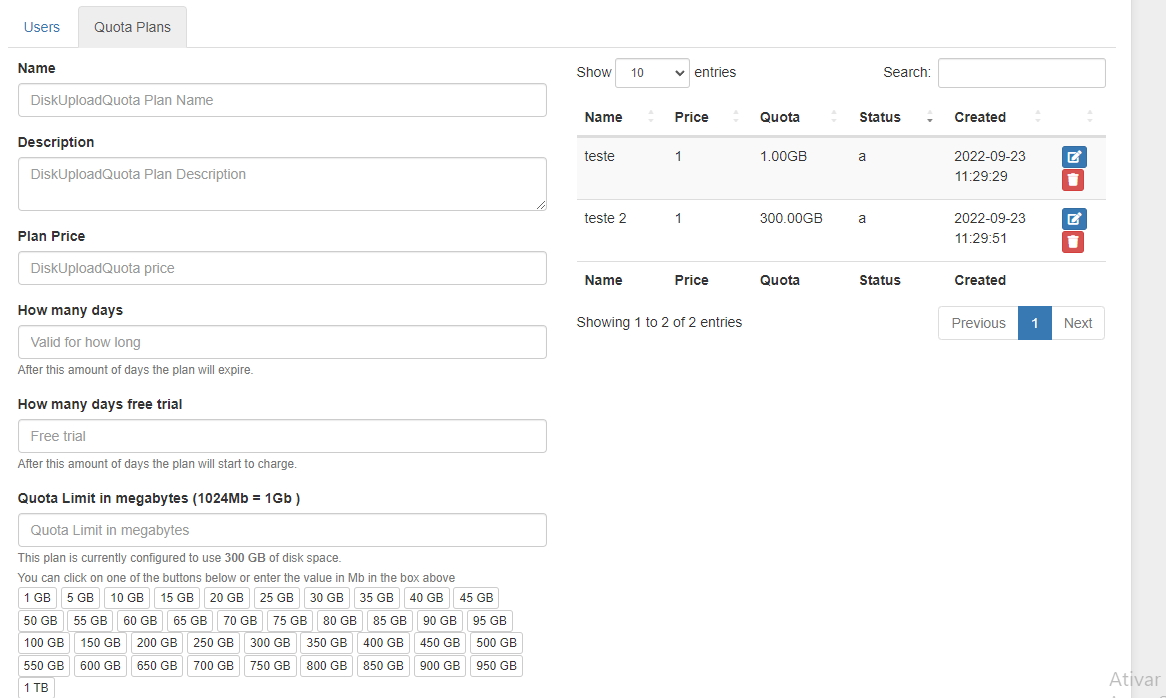Select page 1 in pagination
This screenshot has height=698, width=1166.
1035,322
